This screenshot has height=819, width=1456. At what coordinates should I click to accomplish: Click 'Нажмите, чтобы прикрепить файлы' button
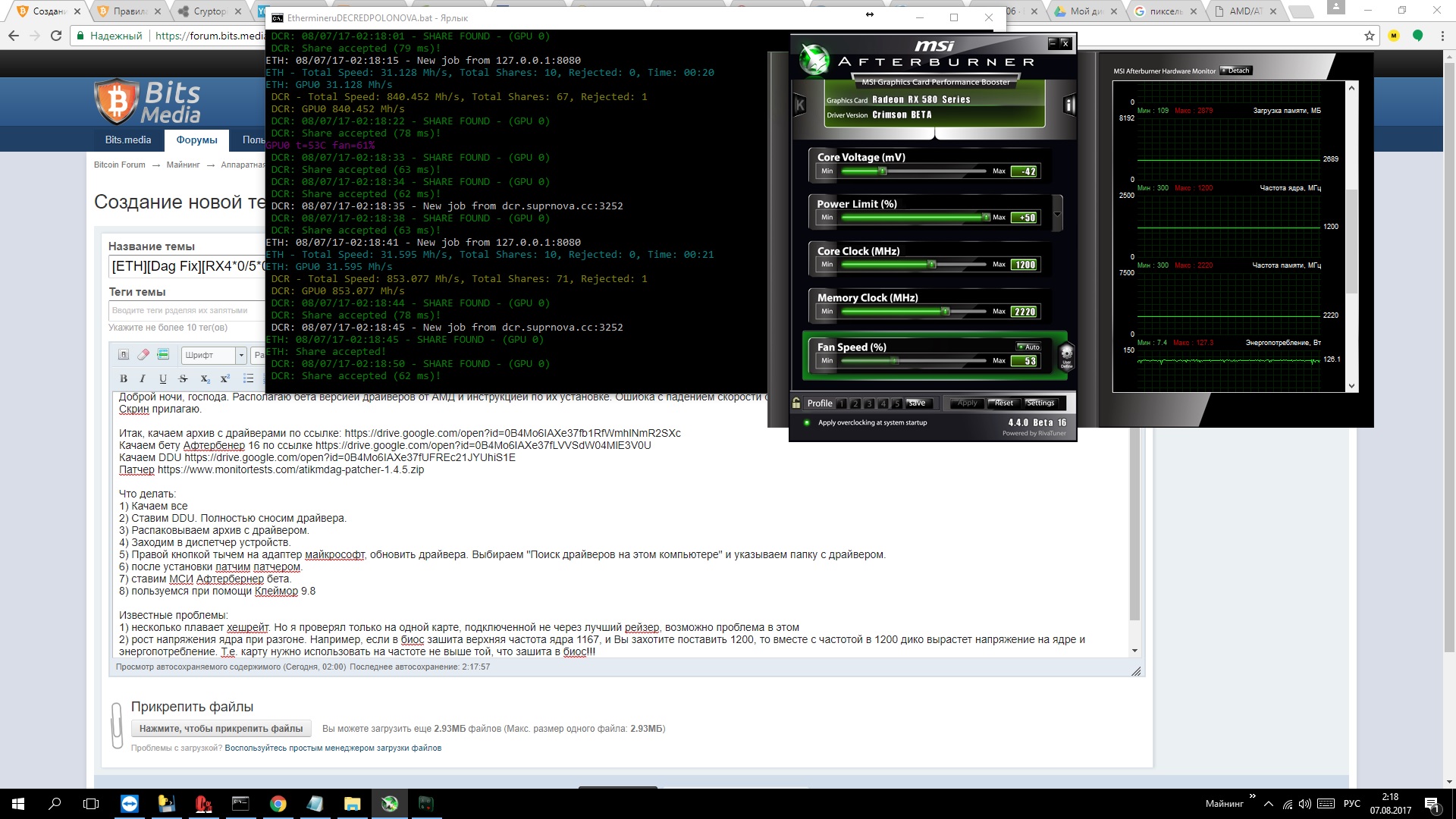point(221,729)
